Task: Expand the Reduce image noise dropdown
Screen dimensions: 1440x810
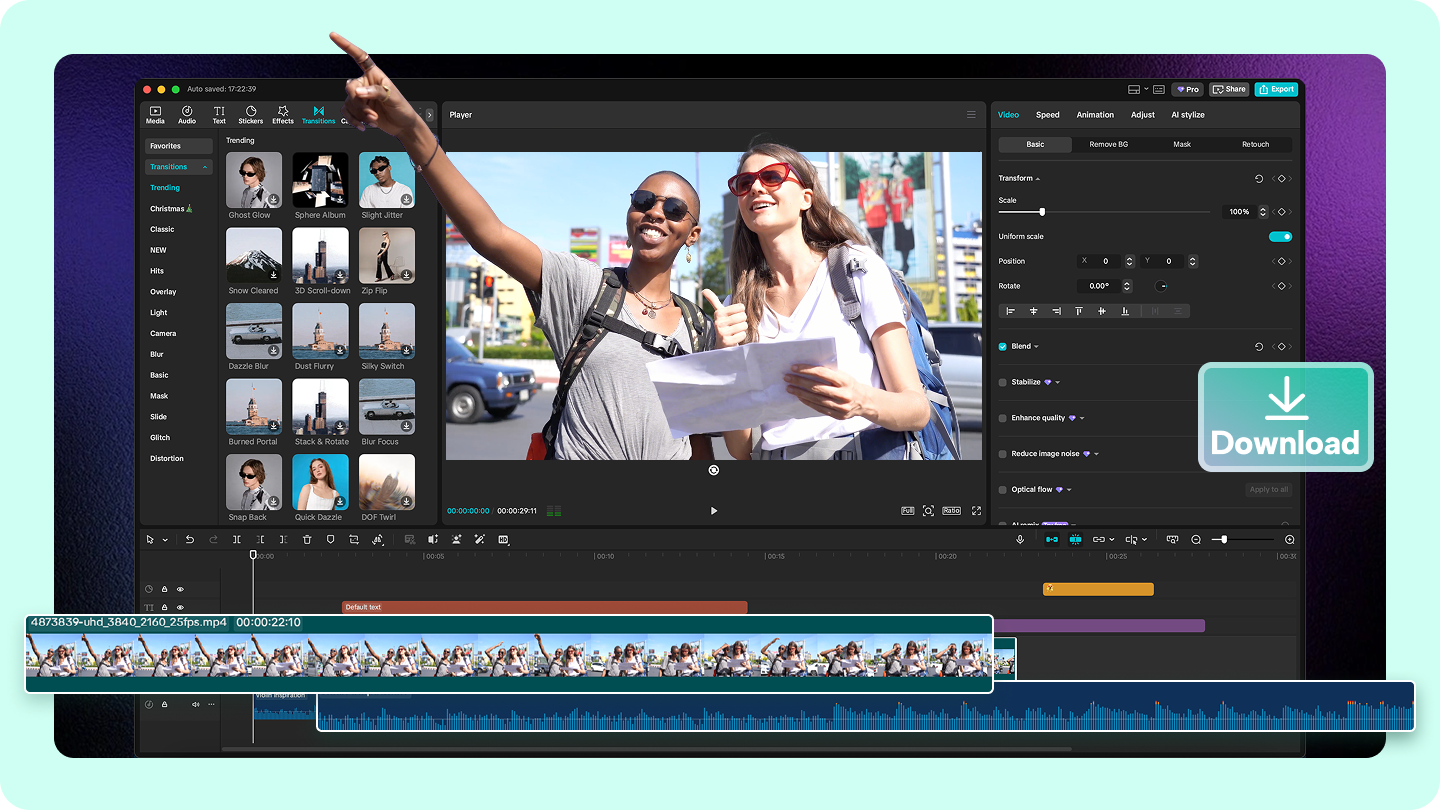Action: pos(1096,453)
